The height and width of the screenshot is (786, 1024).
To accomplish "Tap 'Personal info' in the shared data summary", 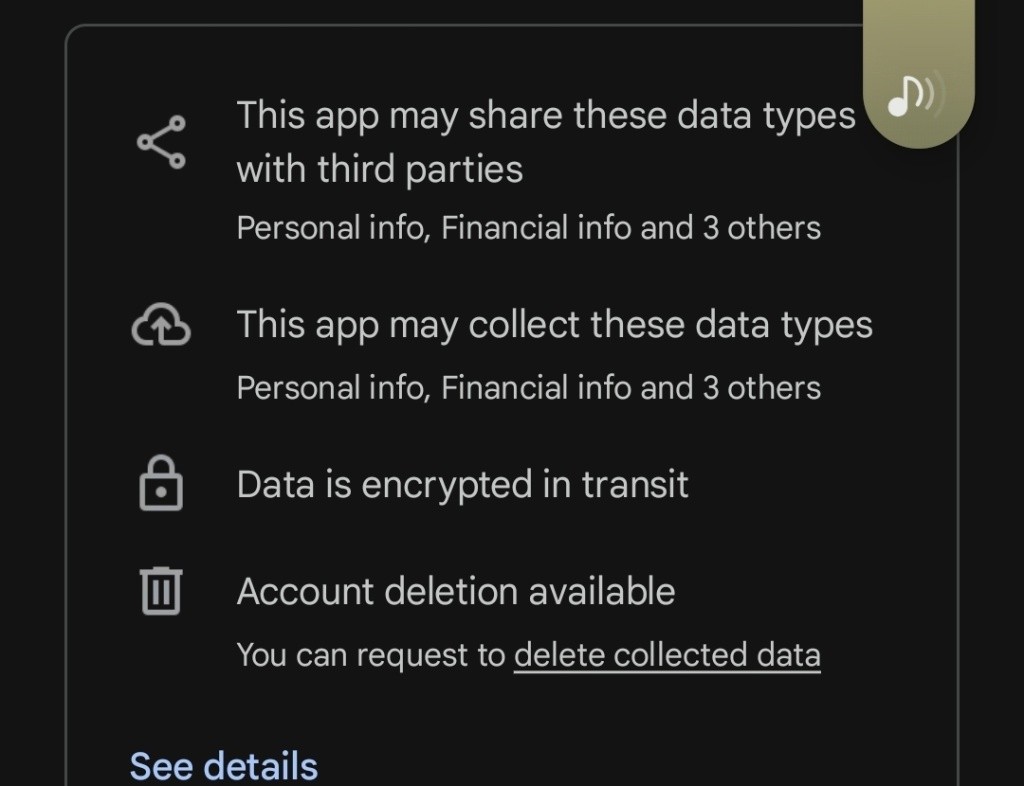I will click(331, 228).
